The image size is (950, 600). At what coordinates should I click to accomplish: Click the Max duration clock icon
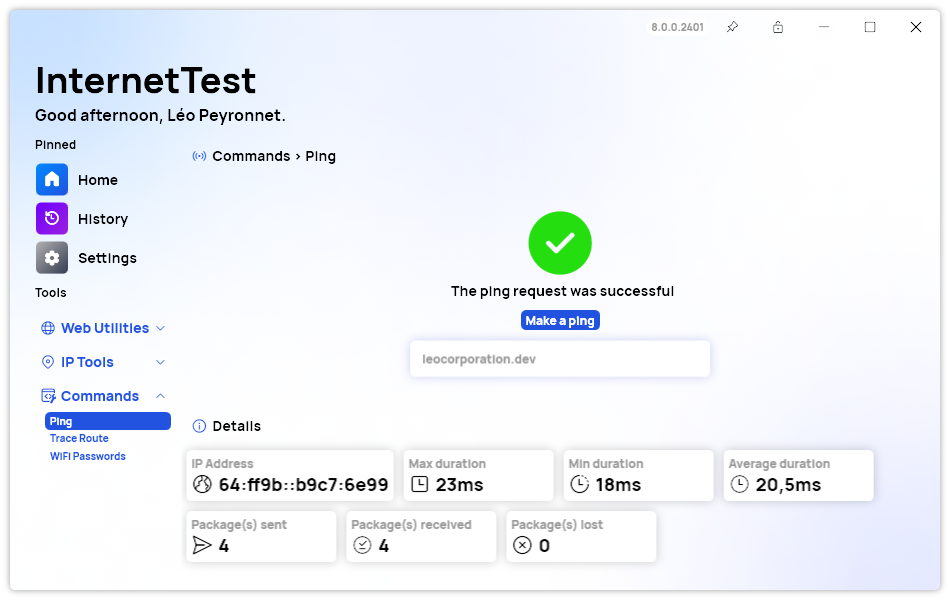point(420,484)
